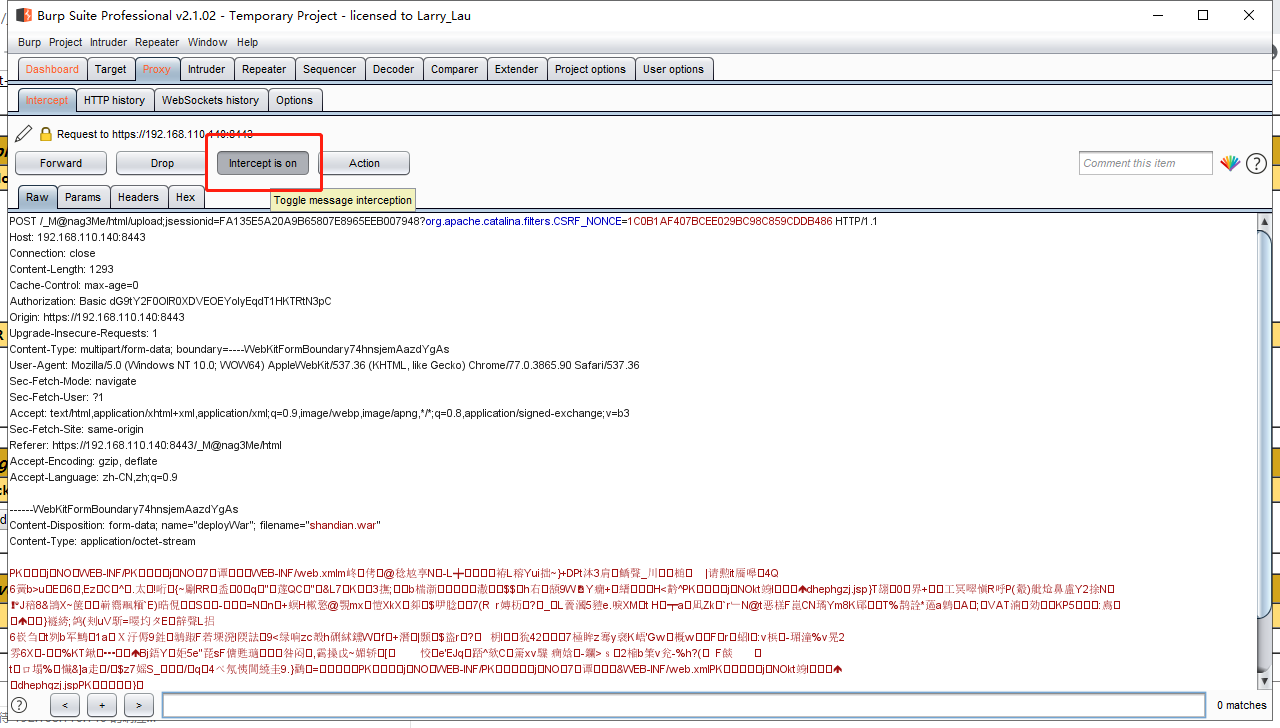
Task: Click the 'Accept-Language: zh-CN,zh;q=0.9' line
Action: (x=94, y=477)
